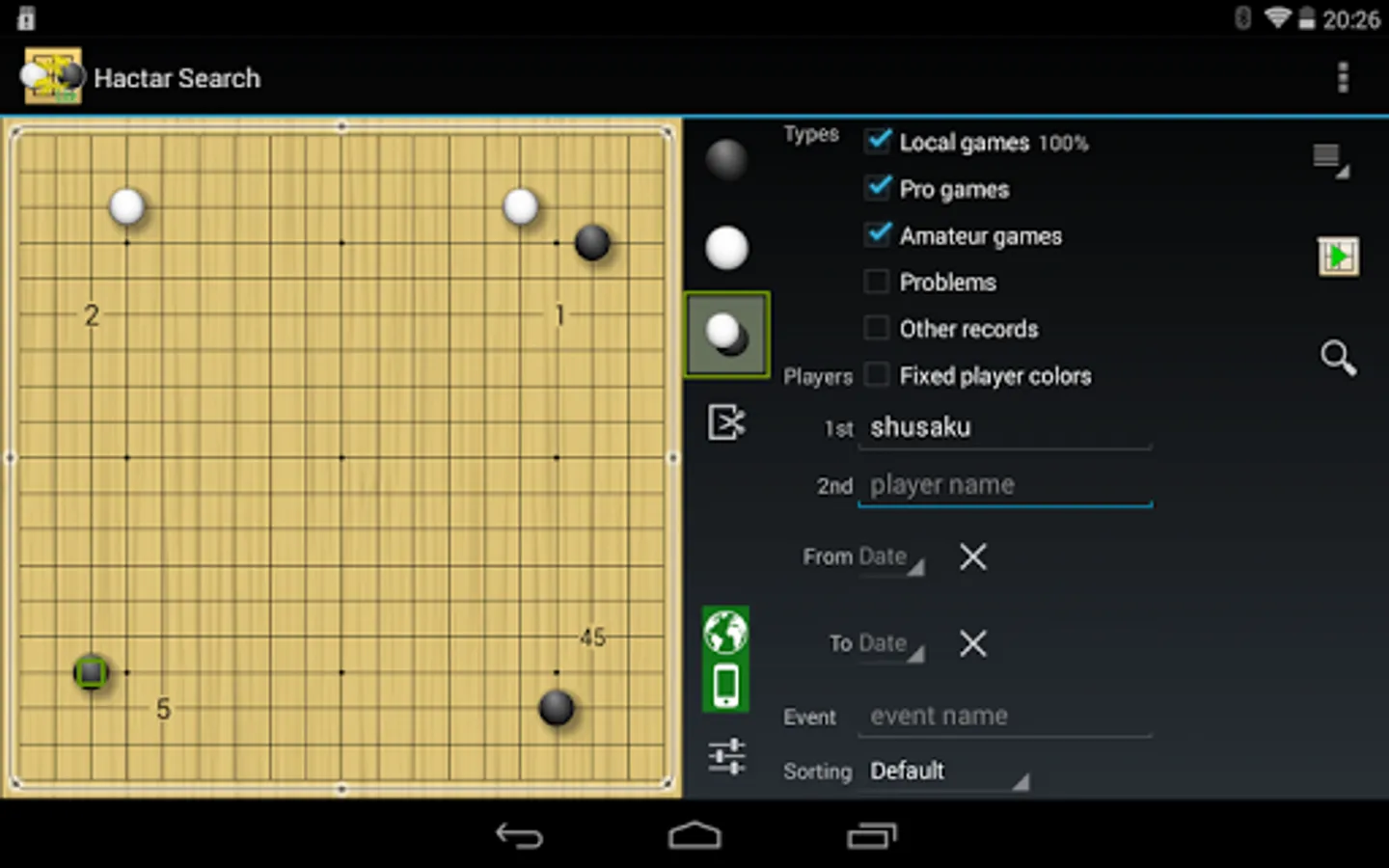1389x868 pixels.
Task: Tap the board point labeled 2
Action: (x=92, y=314)
